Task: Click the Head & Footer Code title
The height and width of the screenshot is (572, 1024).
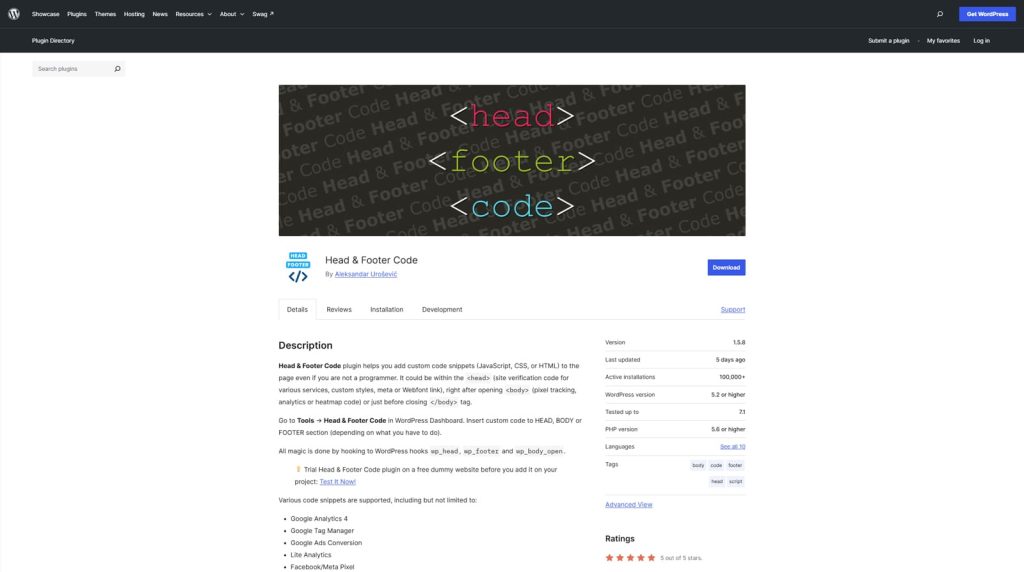Action: pos(371,260)
